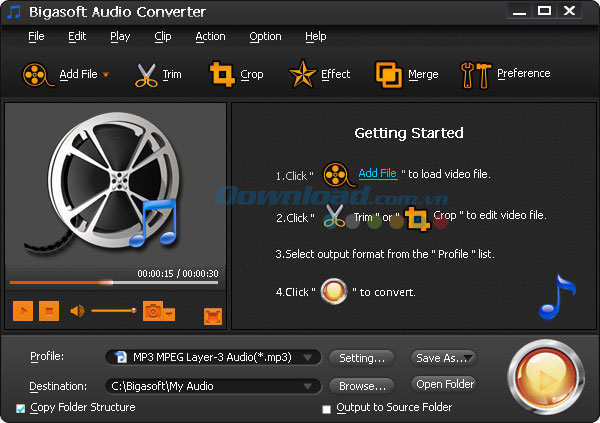
Task: Open the Edit menu
Action: coord(77,36)
